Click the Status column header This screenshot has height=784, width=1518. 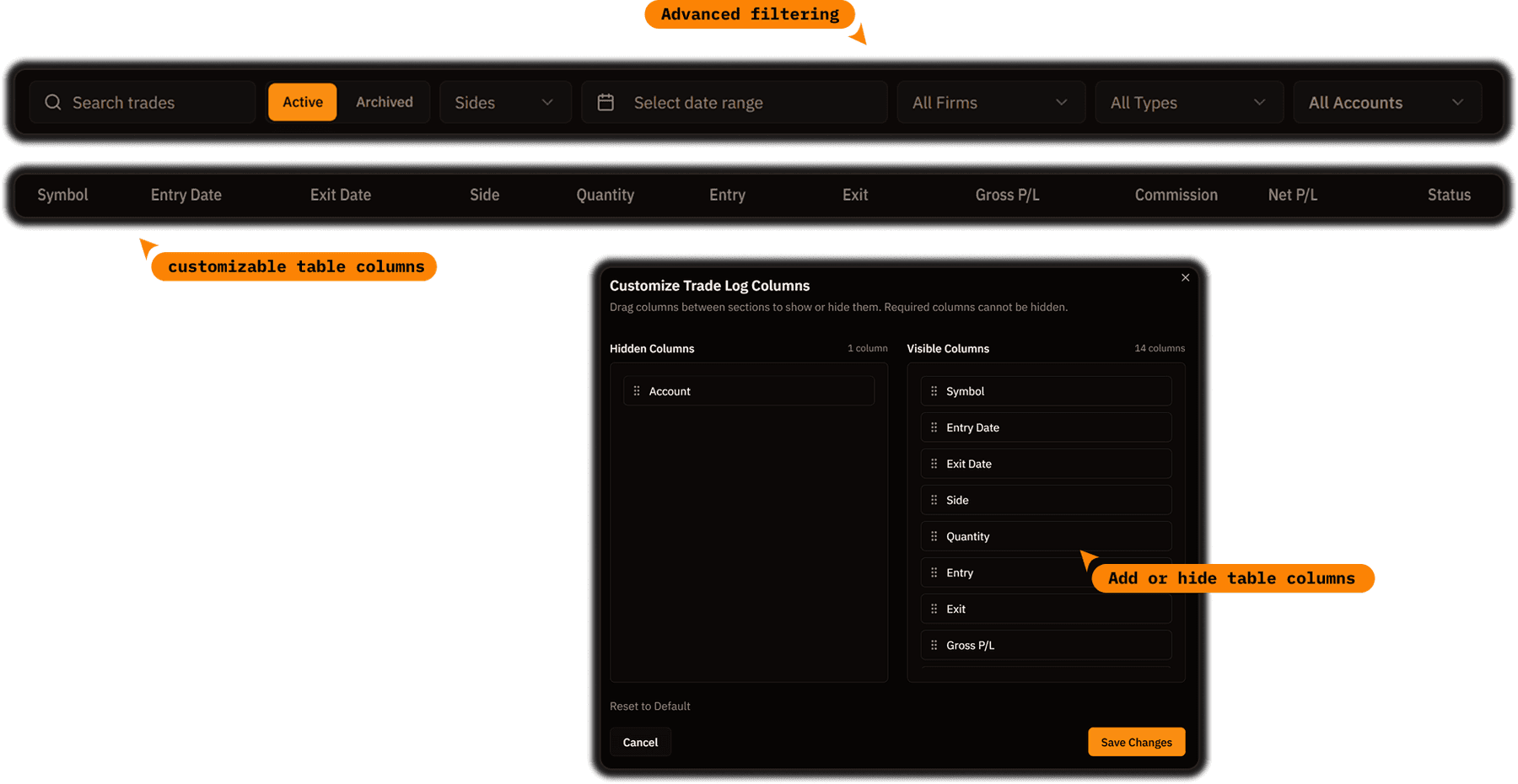click(x=1449, y=195)
